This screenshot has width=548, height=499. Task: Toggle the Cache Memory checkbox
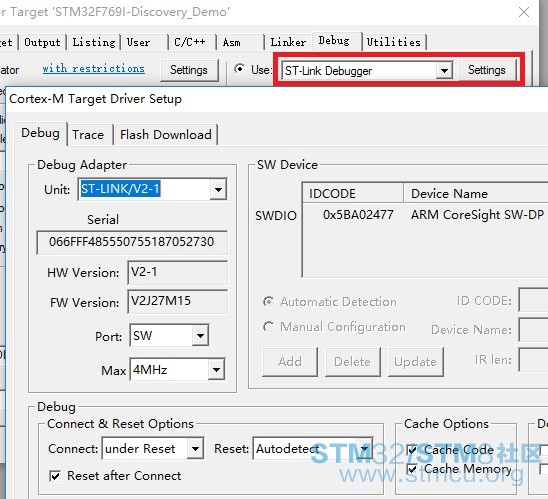pos(412,469)
